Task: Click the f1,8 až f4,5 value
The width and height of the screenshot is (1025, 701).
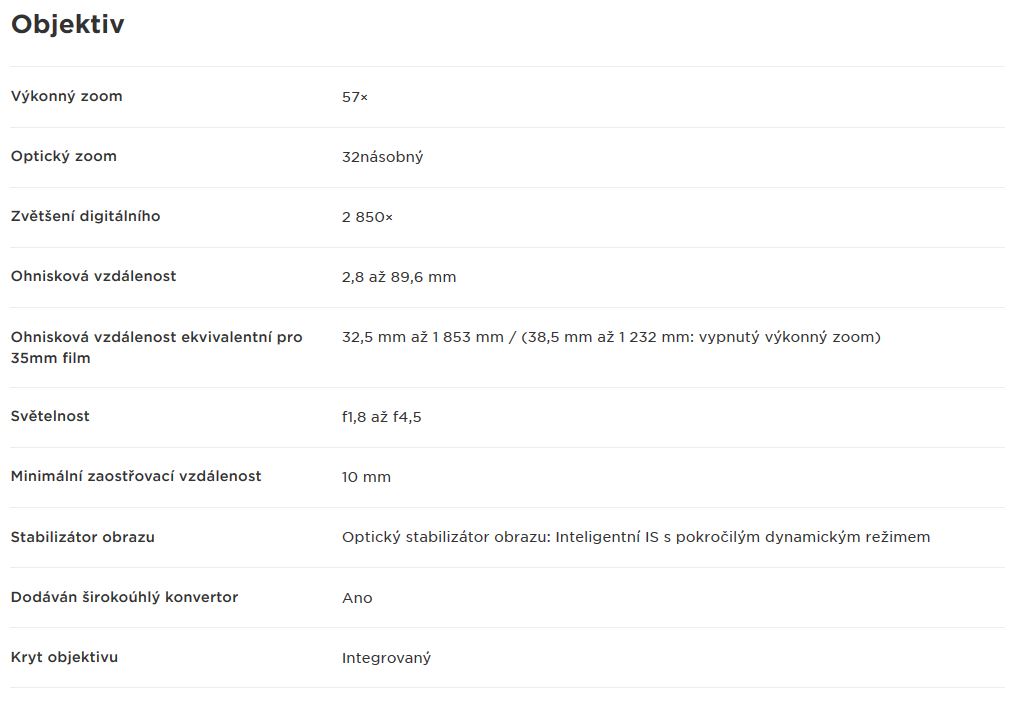Action: pyautogui.click(x=382, y=417)
